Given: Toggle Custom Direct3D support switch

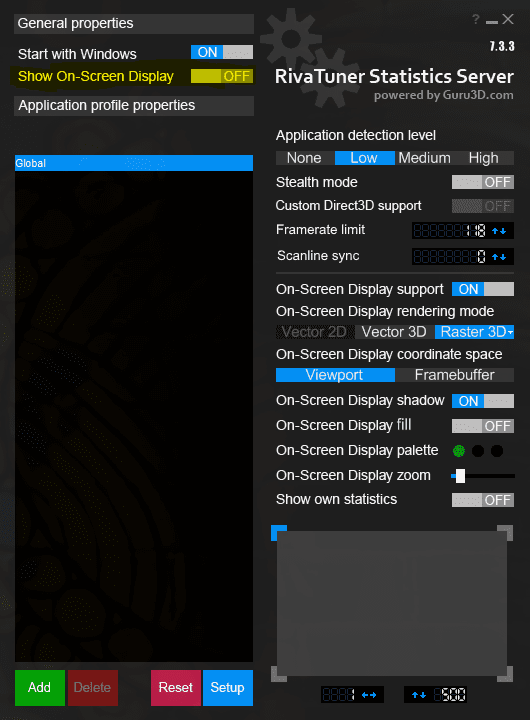Looking at the screenshot, I should click(x=483, y=206).
